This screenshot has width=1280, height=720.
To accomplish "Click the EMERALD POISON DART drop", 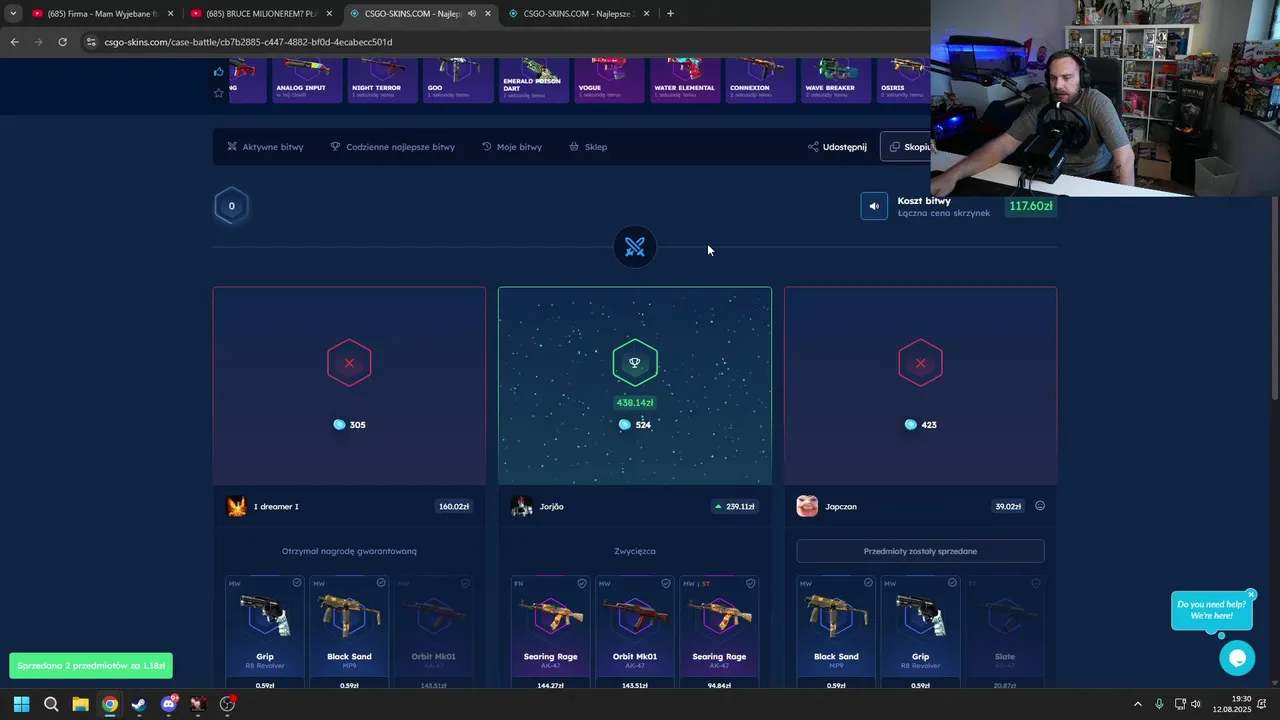I will (x=532, y=79).
